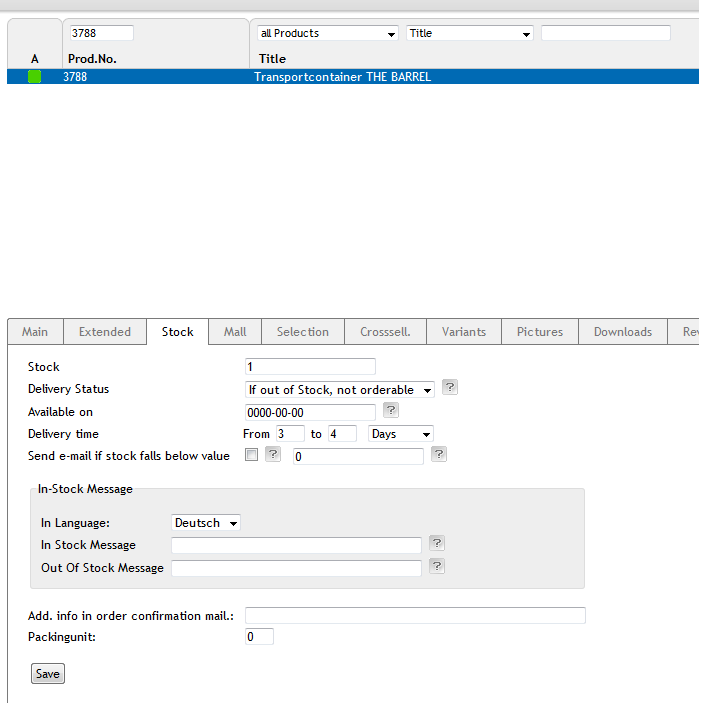The image size is (704, 704).
Task: Switch to the Variants tab
Action: (464, 332)
